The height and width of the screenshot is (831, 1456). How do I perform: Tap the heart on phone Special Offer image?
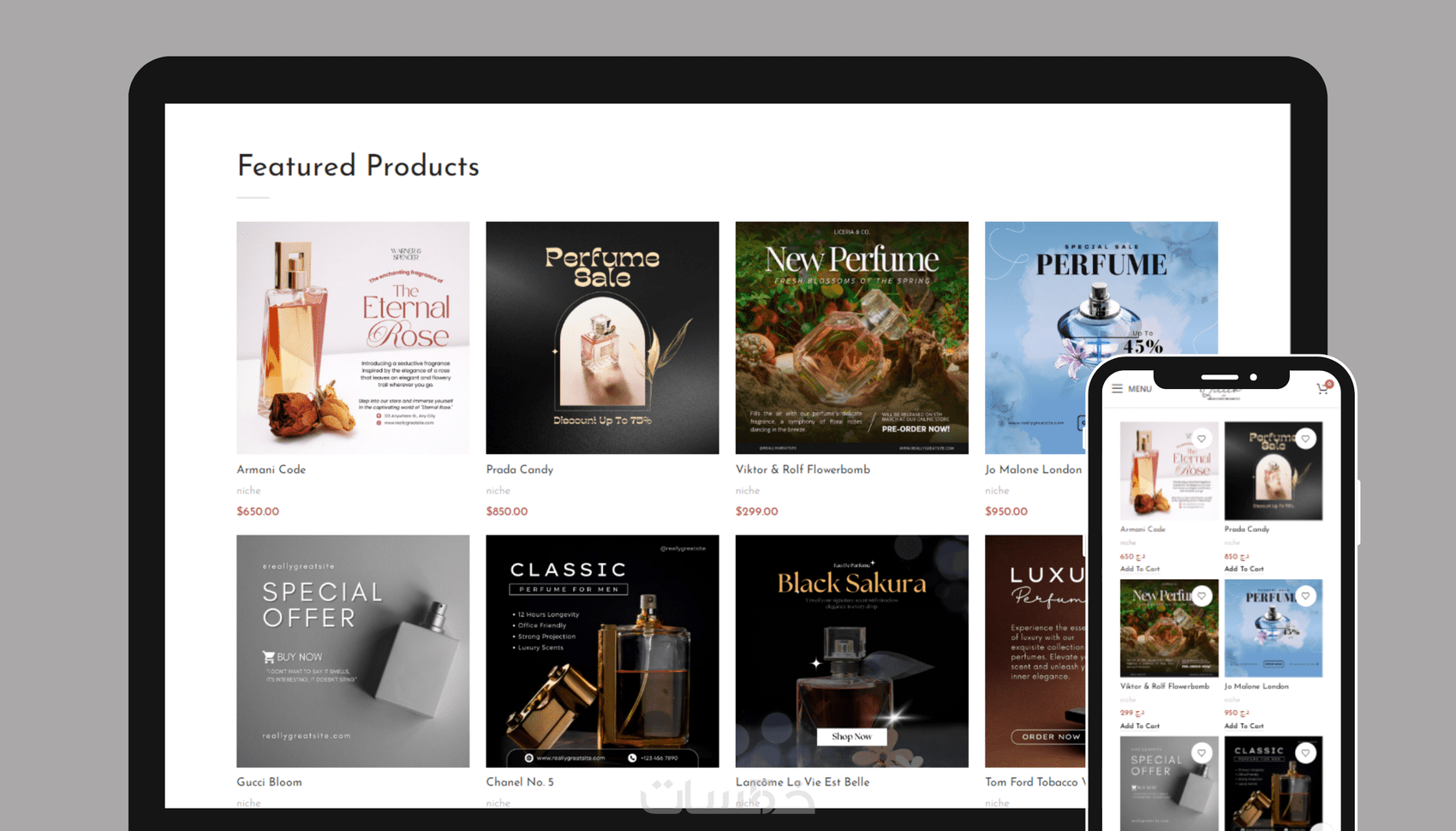click(x=1202, y=753)
